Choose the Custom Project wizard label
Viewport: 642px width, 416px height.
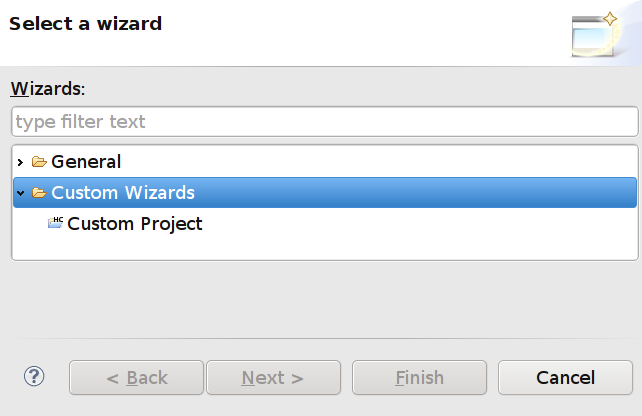(135, 224)
